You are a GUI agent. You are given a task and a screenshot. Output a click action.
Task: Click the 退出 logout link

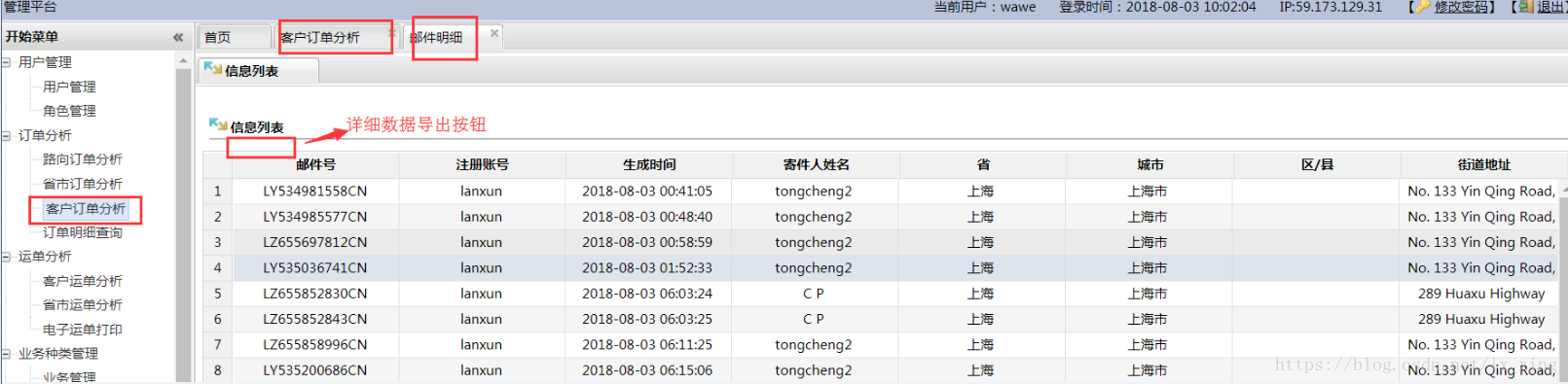[x=1551, y=7]
